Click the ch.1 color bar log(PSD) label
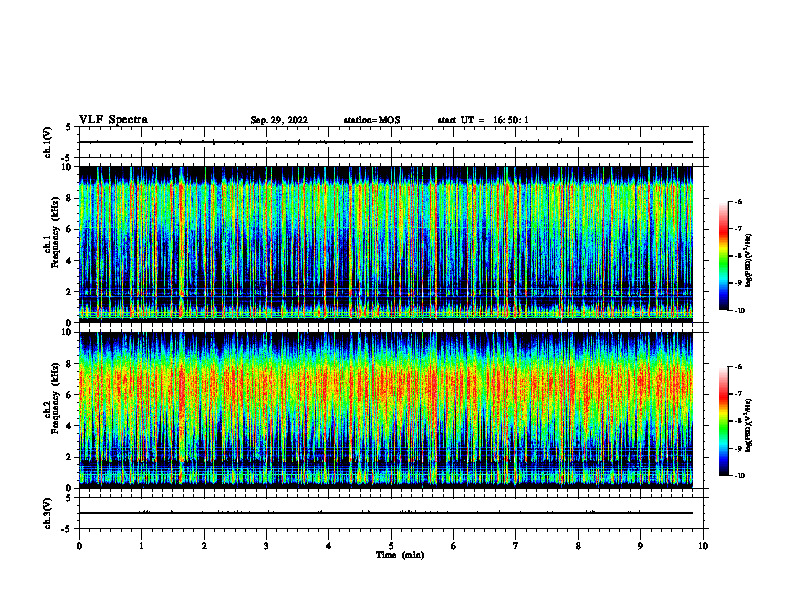This screenshot has width=792, height=612. coord(749,260)
